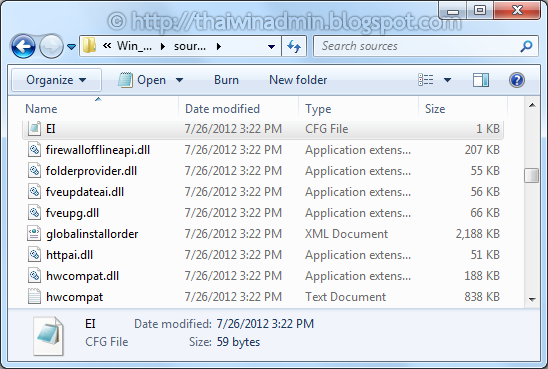This screenshot has width=548, height=369.
Task: Click the 2,188 KB size value
Action: coord(477,234)
